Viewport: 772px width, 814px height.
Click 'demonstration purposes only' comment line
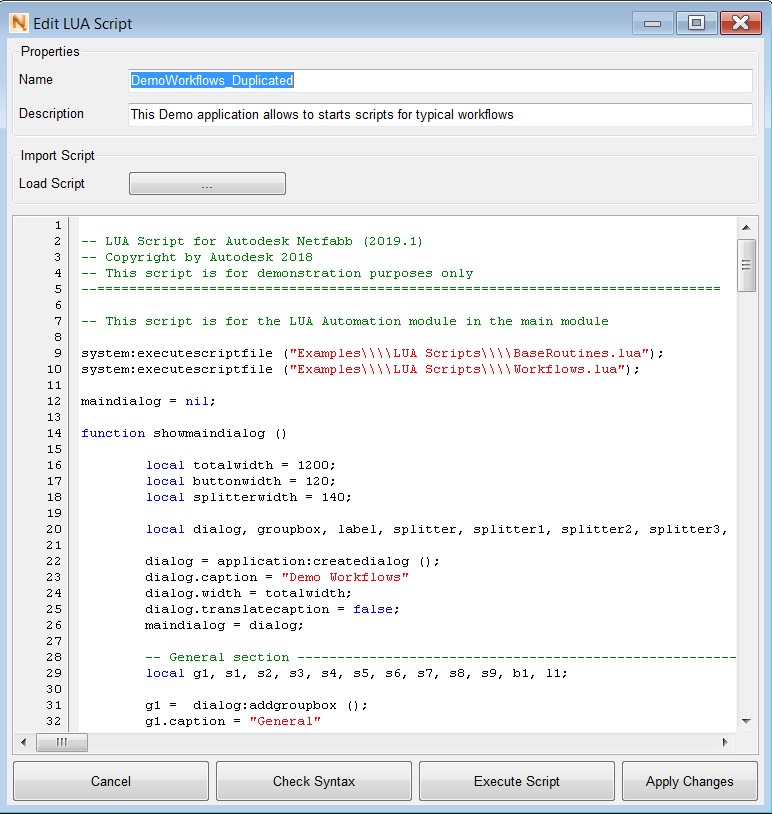coord(277,274)
